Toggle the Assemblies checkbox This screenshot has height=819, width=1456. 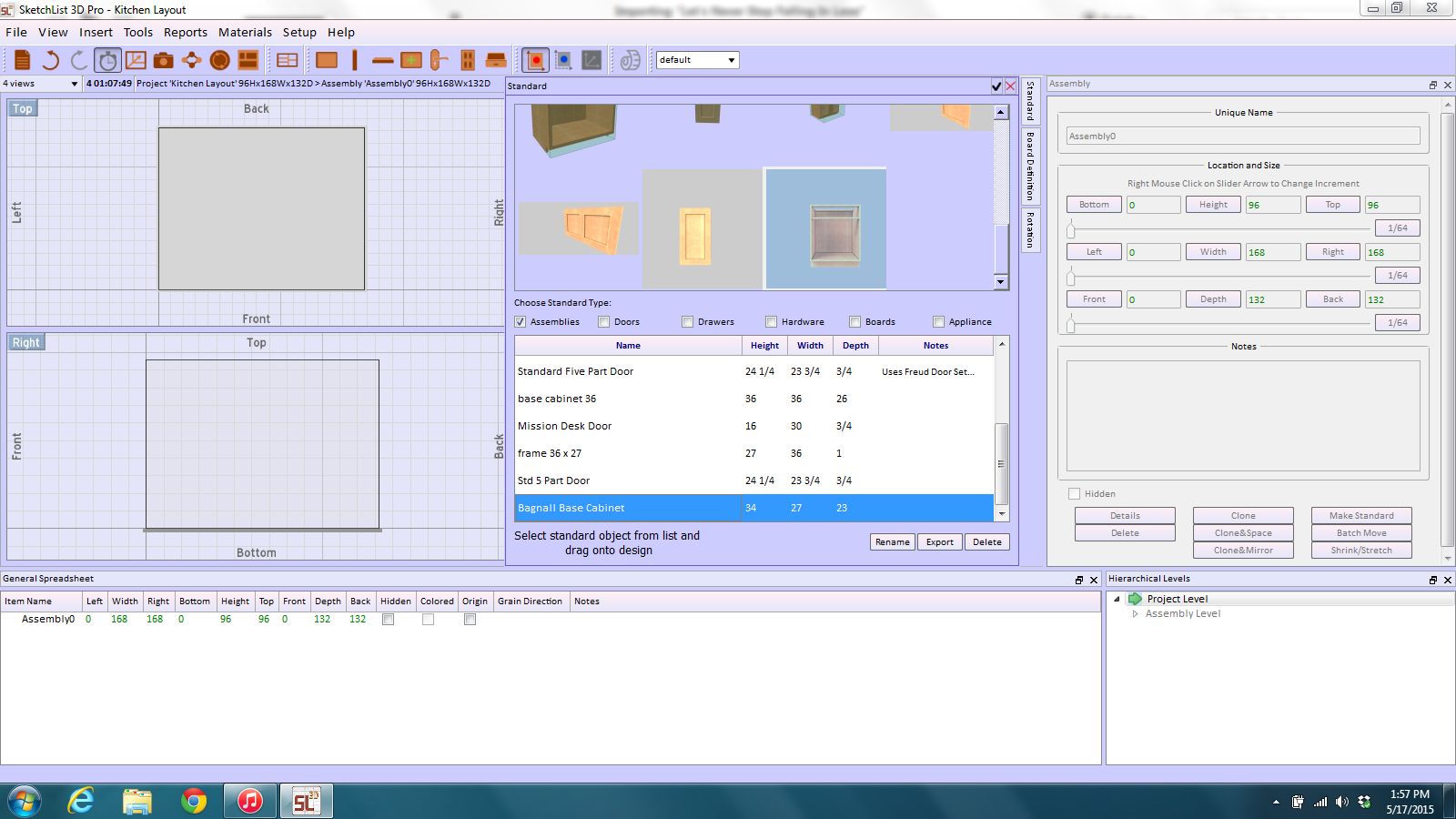pos(521,321)
